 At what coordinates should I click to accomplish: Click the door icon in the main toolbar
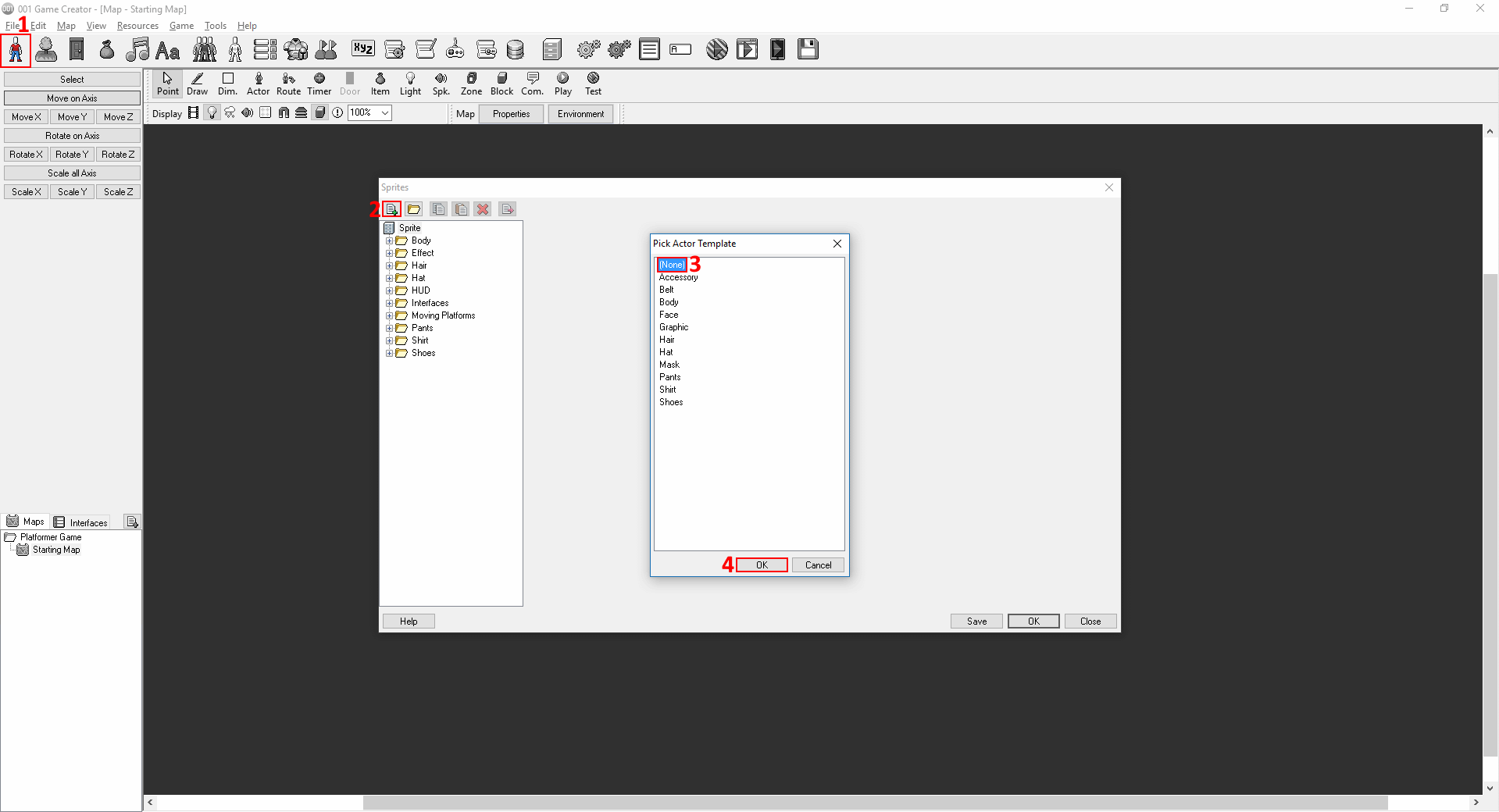click(x=77, y=50)
